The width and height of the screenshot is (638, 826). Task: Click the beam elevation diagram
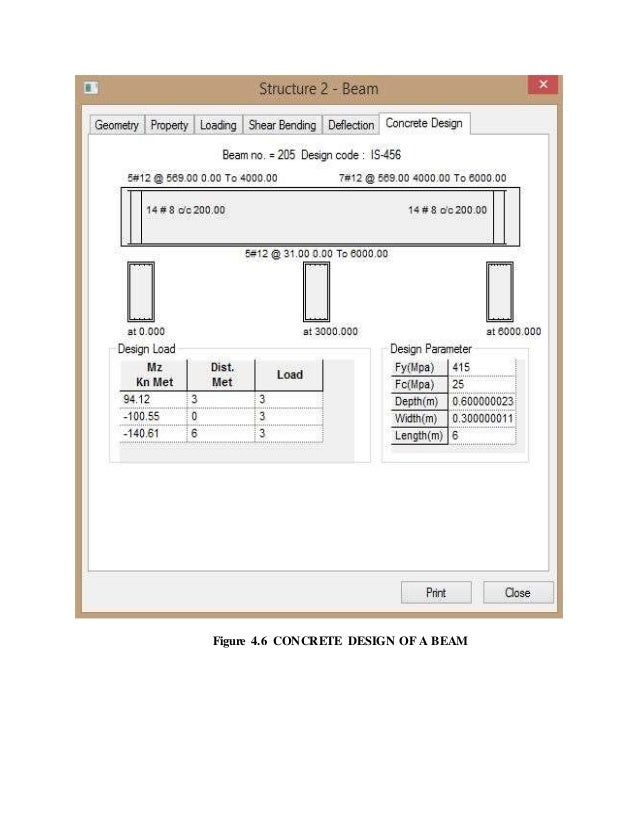tap(320, 217)
